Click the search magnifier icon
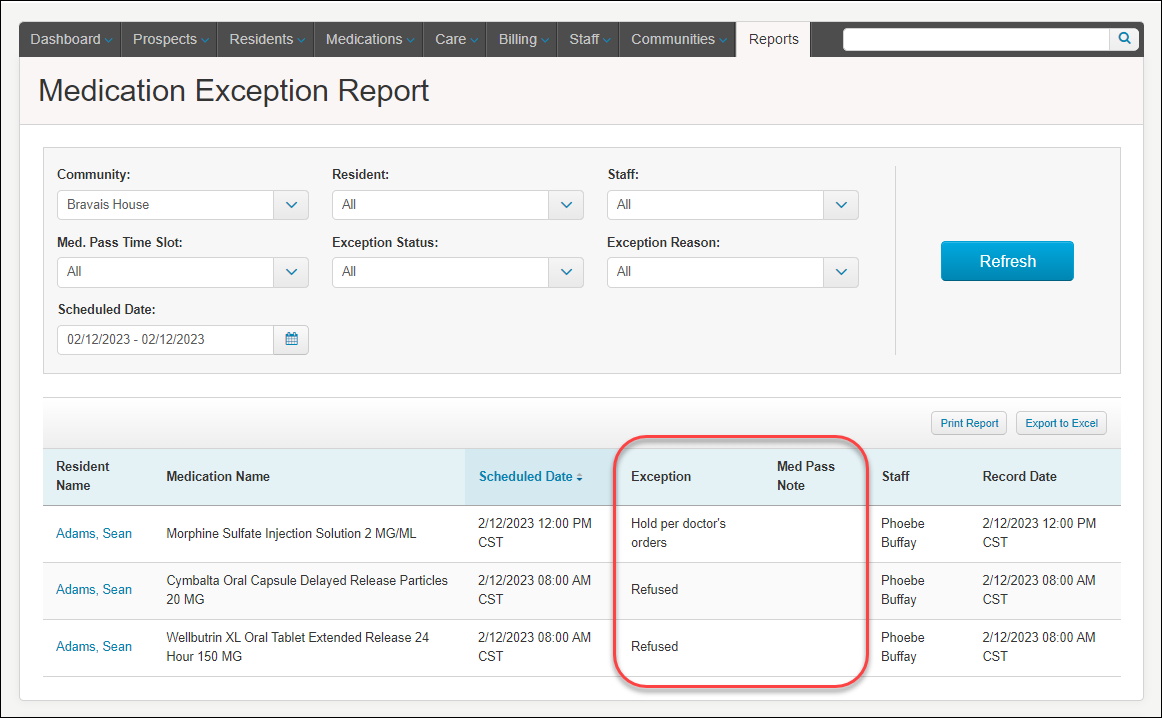The height and width of the screenshot is (718, 1162). point(1124,39)
